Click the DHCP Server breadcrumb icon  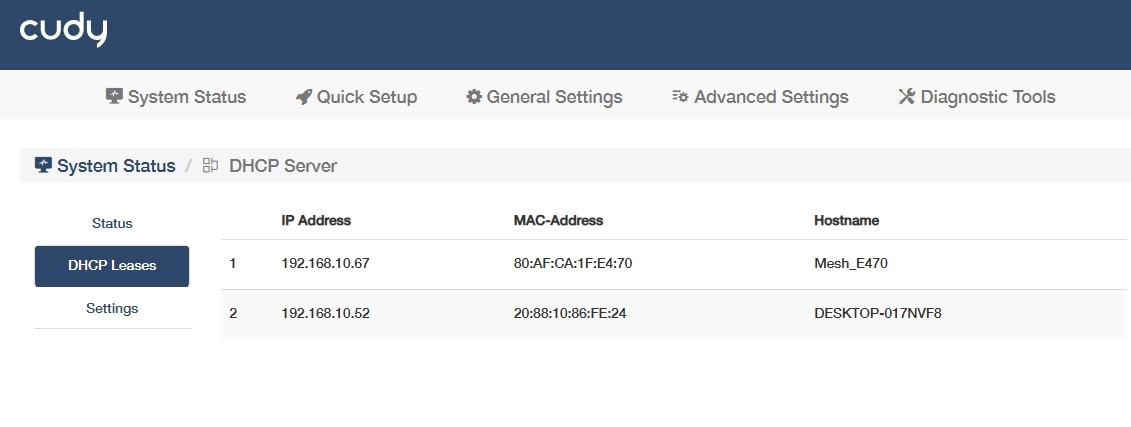pyautogui.click(x=210, y=166)
